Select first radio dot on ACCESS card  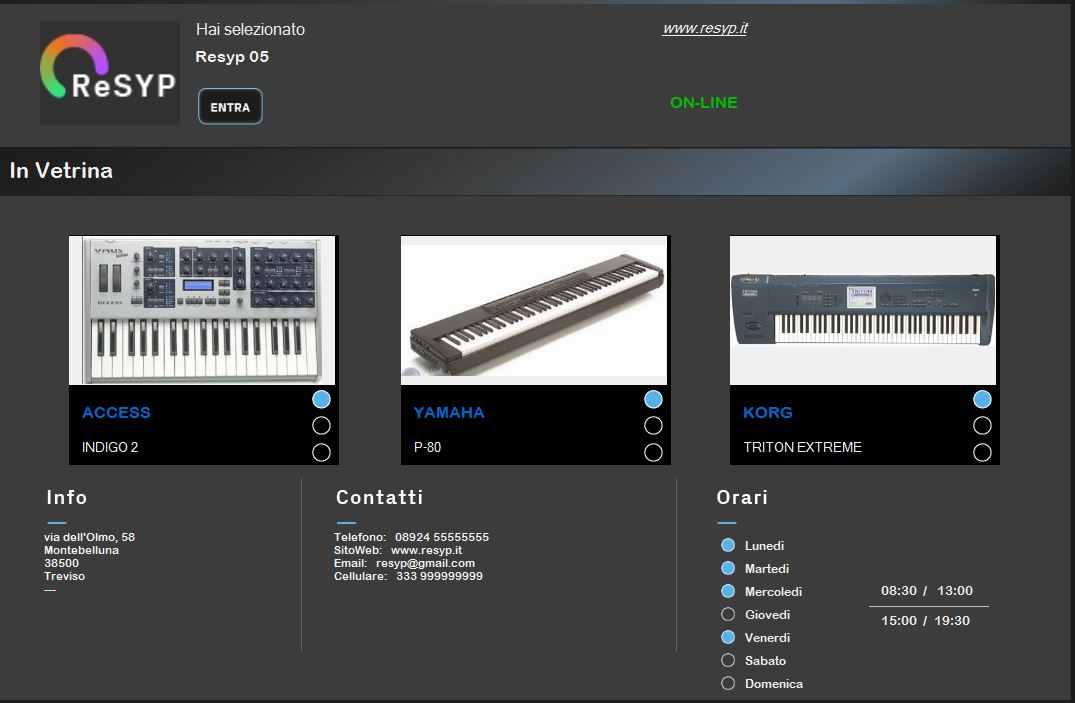pyautogui.click(x=322, y=399)
